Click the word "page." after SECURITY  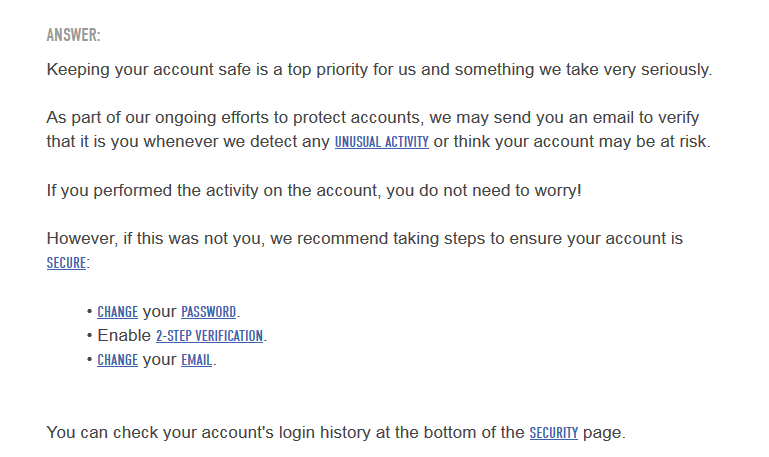coord(604,433)
